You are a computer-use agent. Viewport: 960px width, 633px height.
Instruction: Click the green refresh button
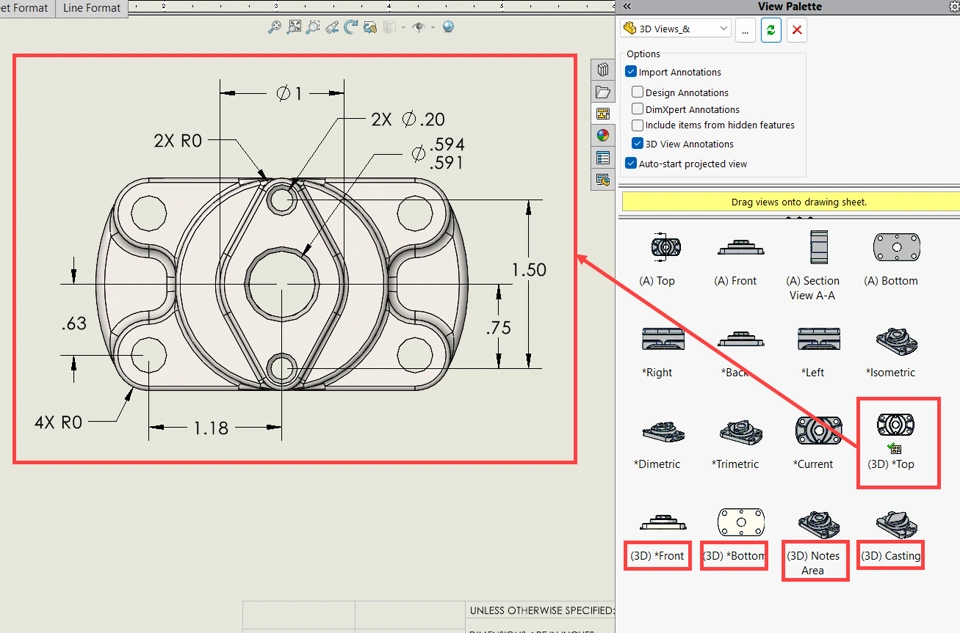click(x=771, y=30)
